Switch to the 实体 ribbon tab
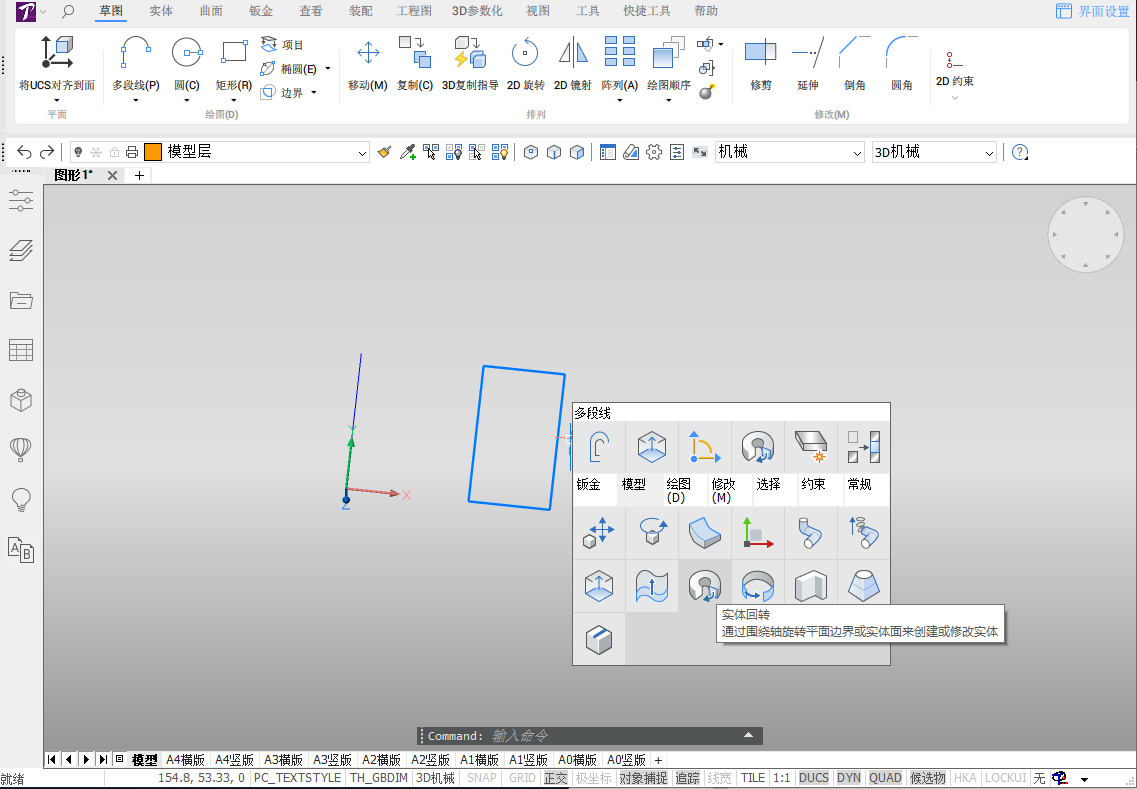The image size is (1137, 789). click(161, 12)
